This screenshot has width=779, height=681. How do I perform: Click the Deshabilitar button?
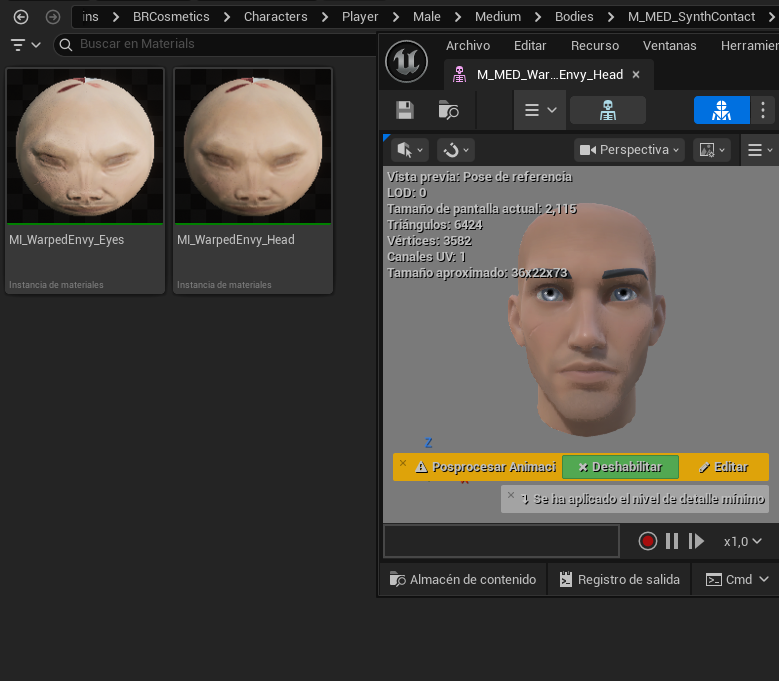click(x=620, y=467)
